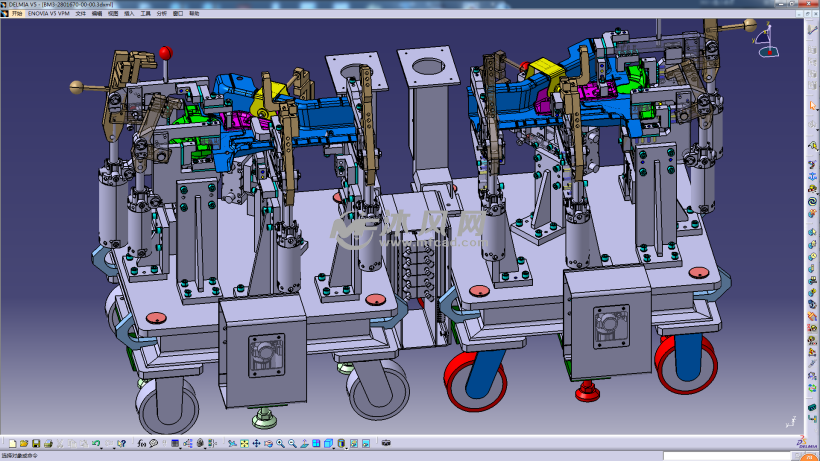Click the 3D compass in top-right corner
The image size is (820, 461).
pyautogui.click(x=763, y=38)
